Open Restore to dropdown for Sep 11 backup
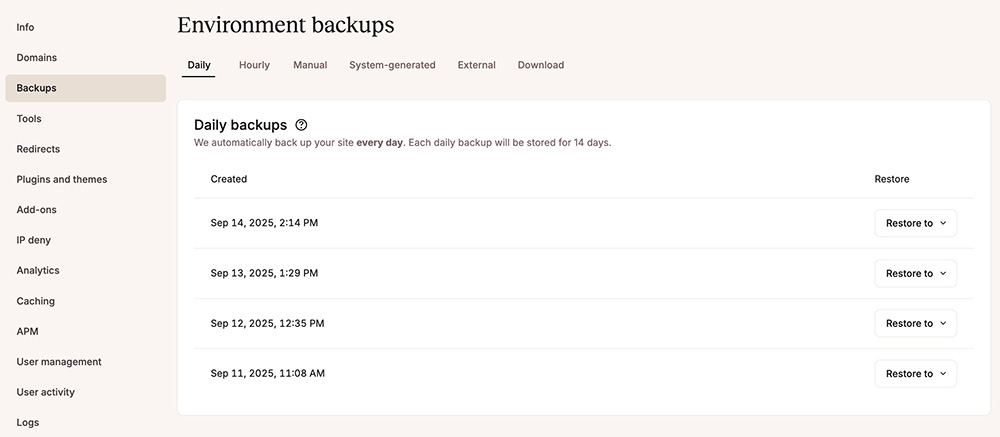This screenshot has height=437, width=1000. 915,373
